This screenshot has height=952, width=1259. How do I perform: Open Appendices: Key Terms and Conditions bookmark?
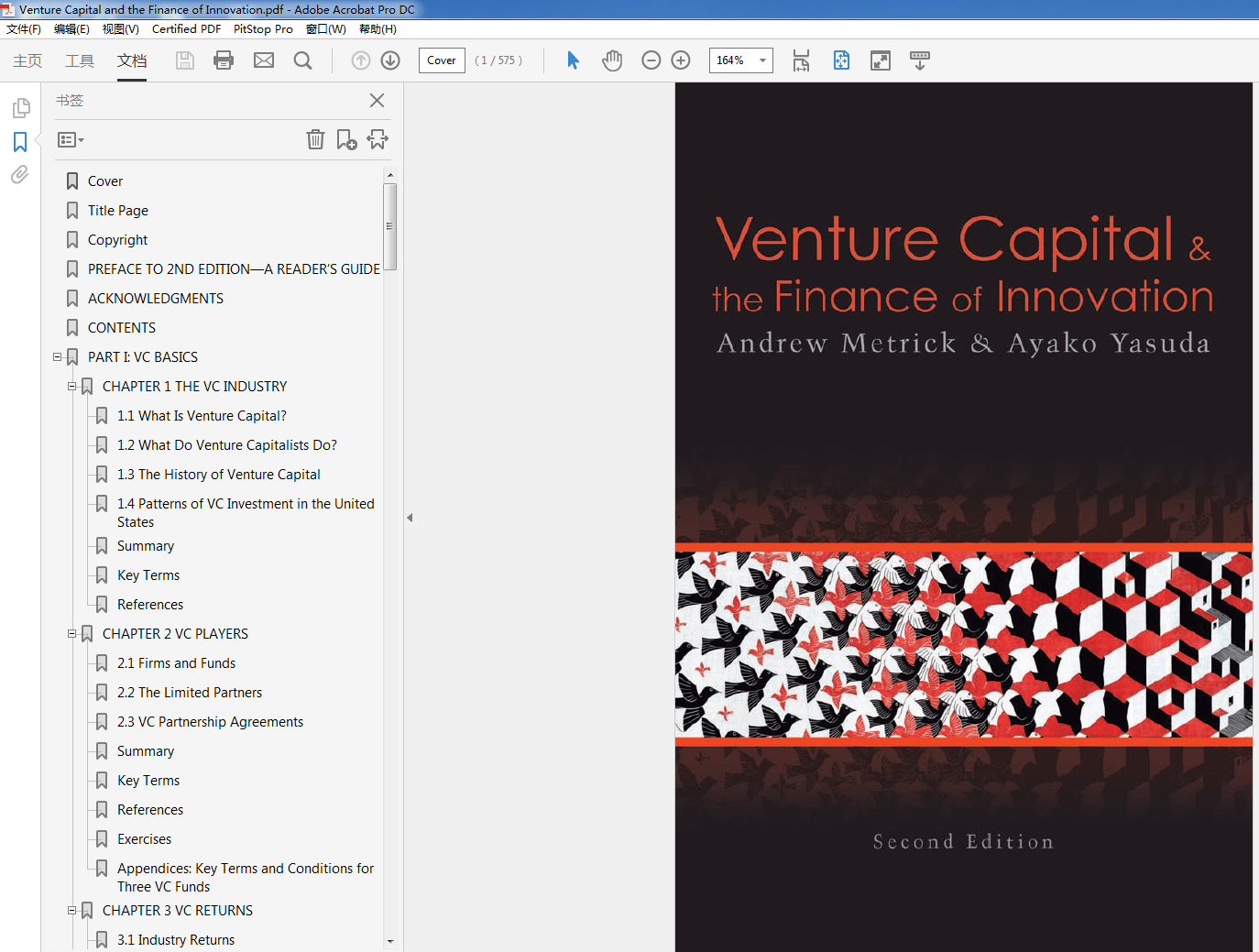246,878
